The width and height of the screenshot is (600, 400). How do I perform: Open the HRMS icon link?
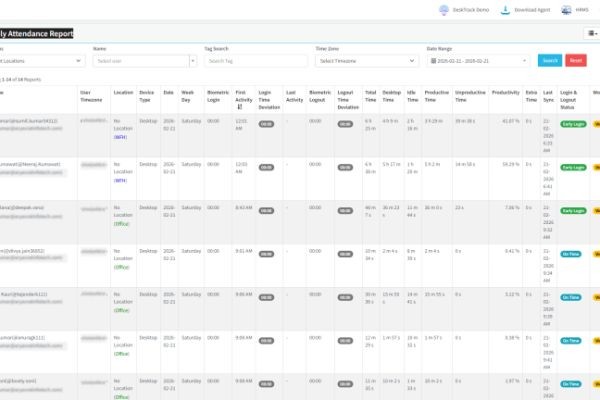(x=566, y=10)
